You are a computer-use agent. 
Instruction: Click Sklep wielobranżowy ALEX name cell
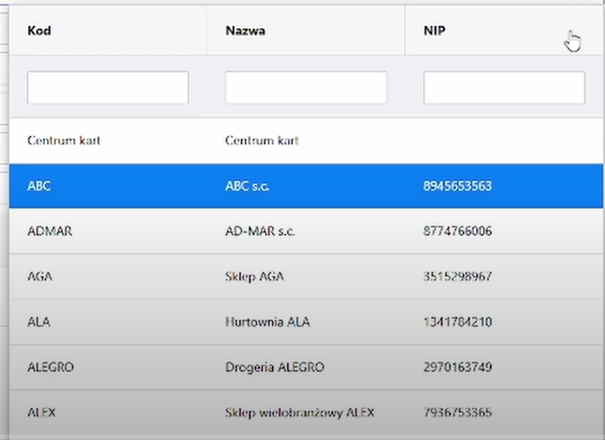(x=300, y=413)
